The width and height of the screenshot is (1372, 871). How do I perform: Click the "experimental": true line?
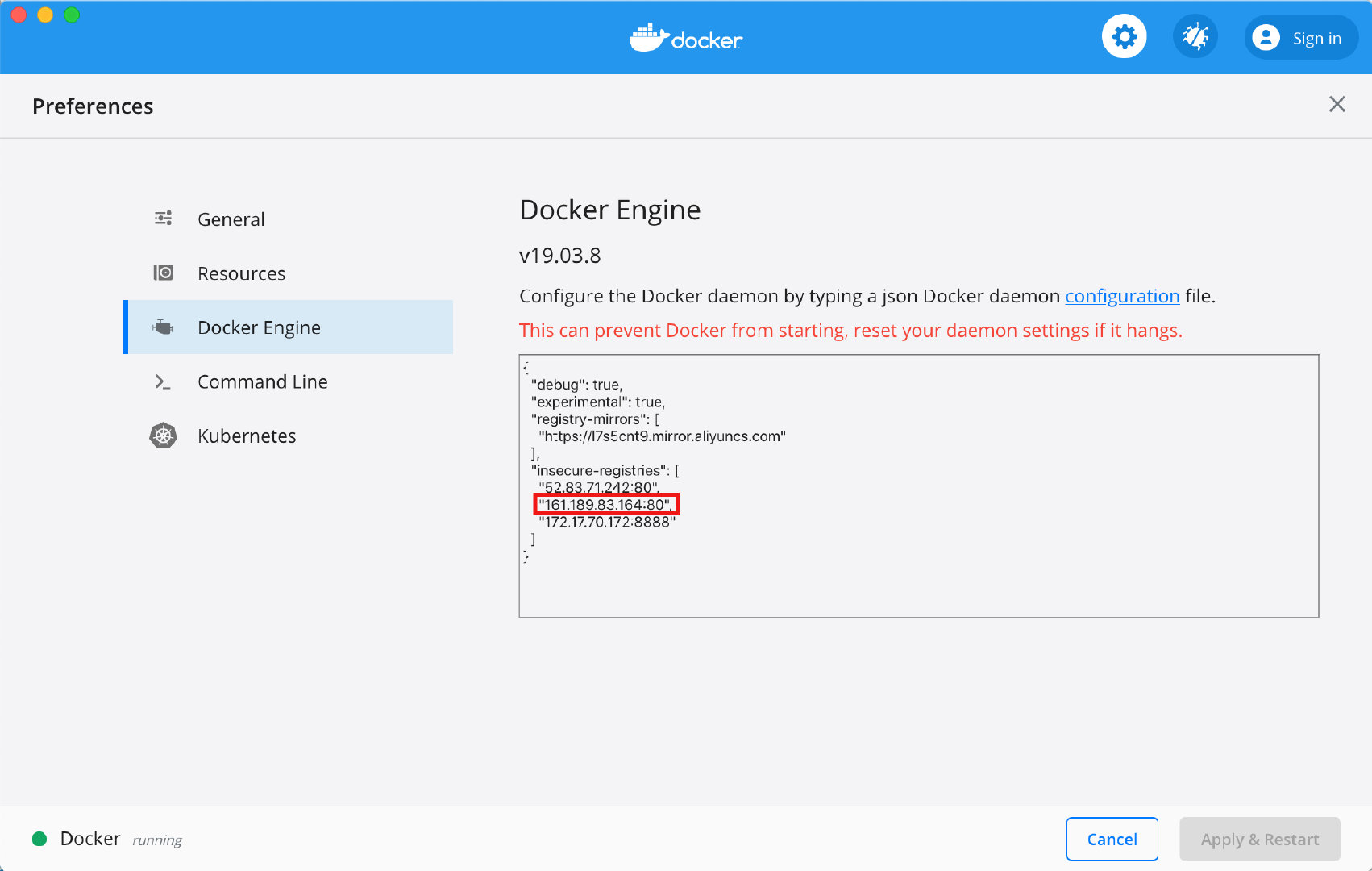point(597,402)
